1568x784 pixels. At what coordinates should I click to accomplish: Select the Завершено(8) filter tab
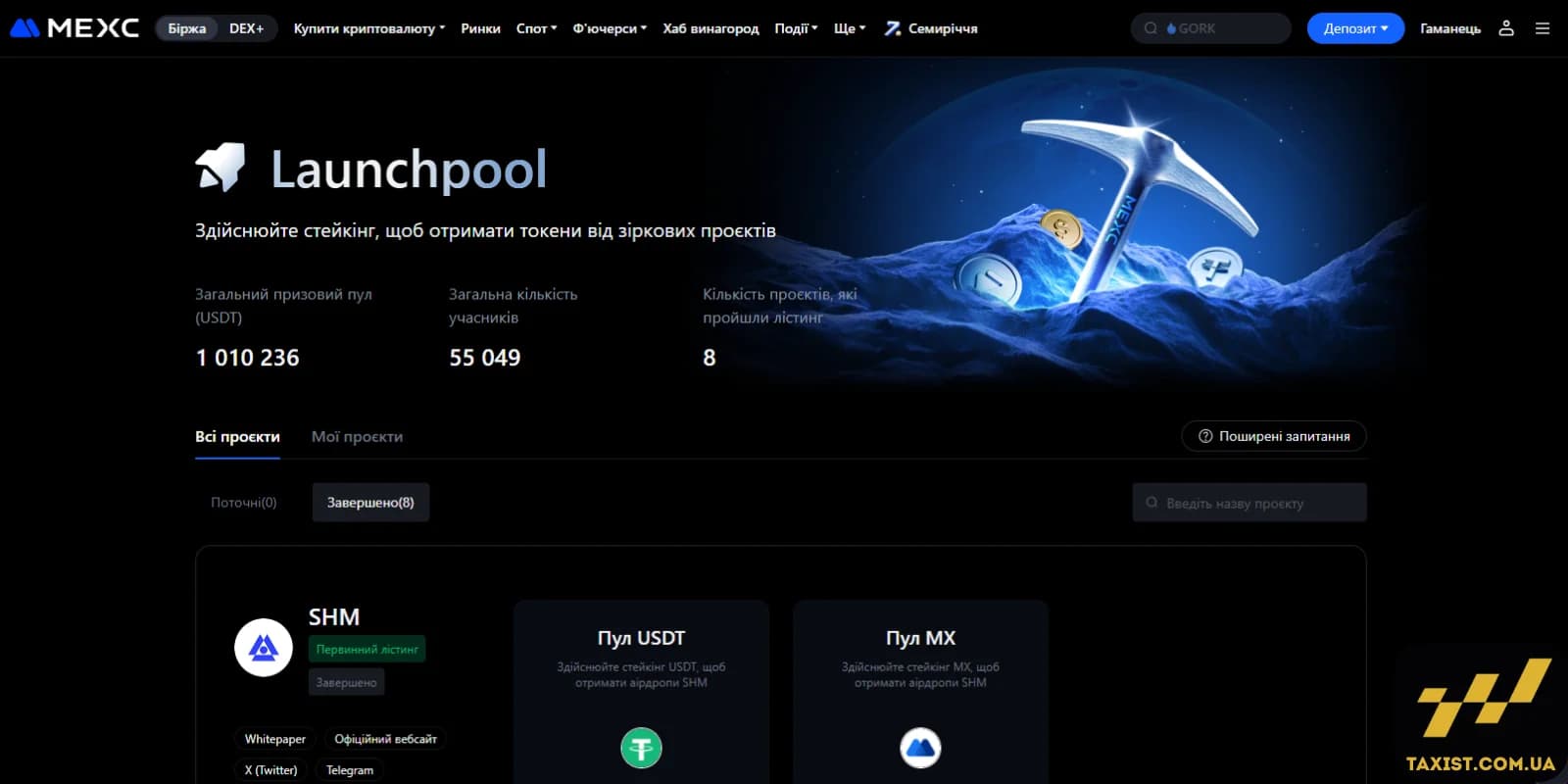pos(370,503)
